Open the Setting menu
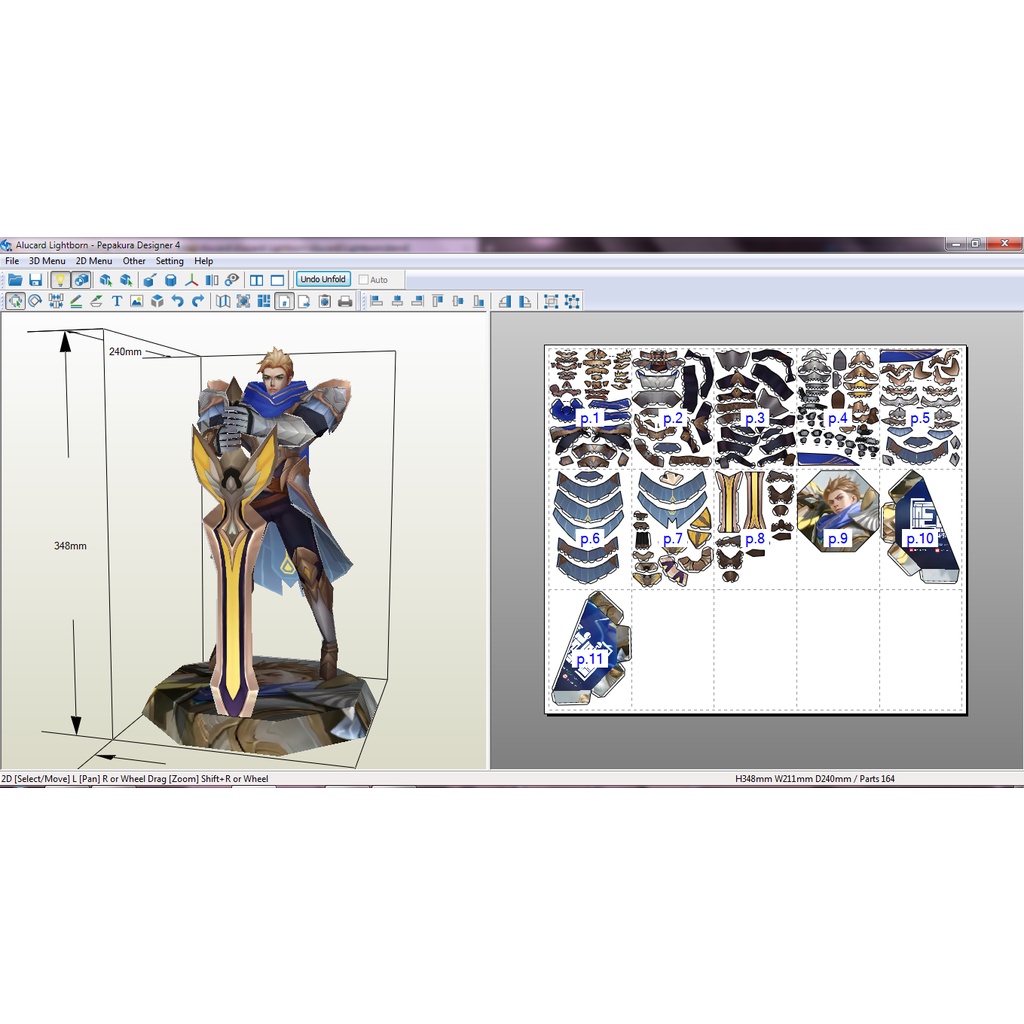Image resolution: width=1024 pixels, height=1024 pixels. (170, 260)
